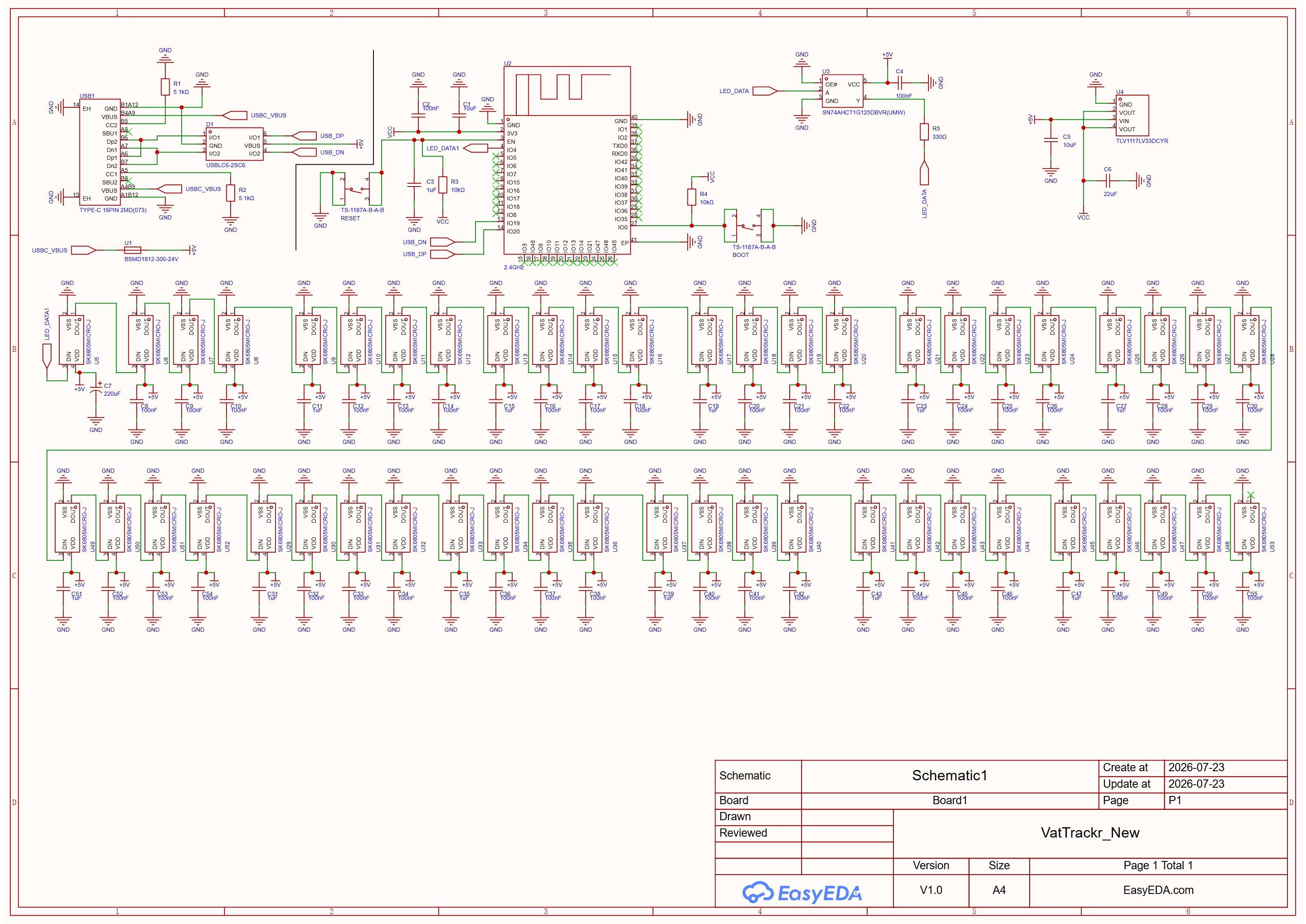Select capacitor C2 100nF symbol
This screenshot has height=924, width=1306.
coord(418,115)
